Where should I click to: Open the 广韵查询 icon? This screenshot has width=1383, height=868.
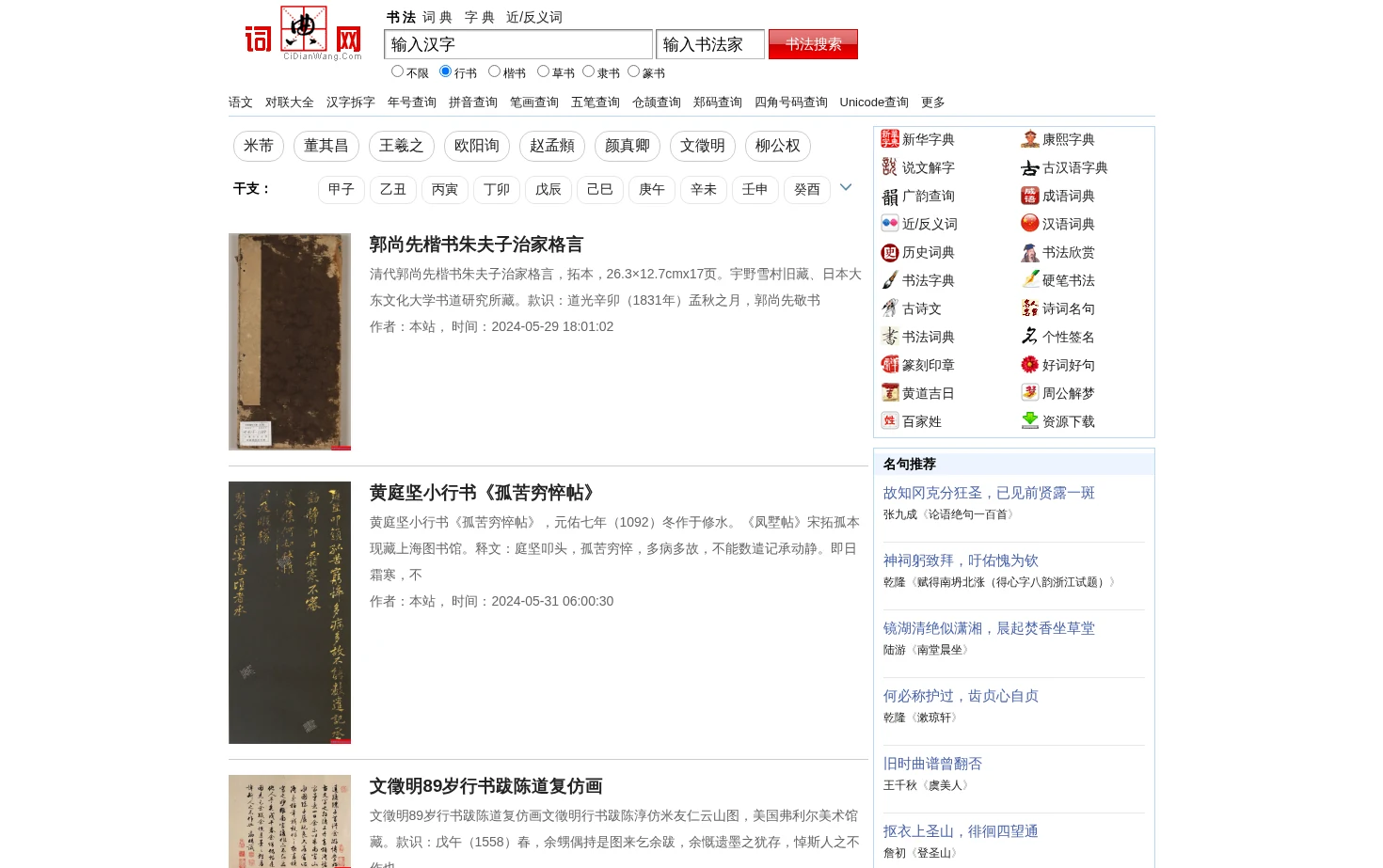click(889, 196)
